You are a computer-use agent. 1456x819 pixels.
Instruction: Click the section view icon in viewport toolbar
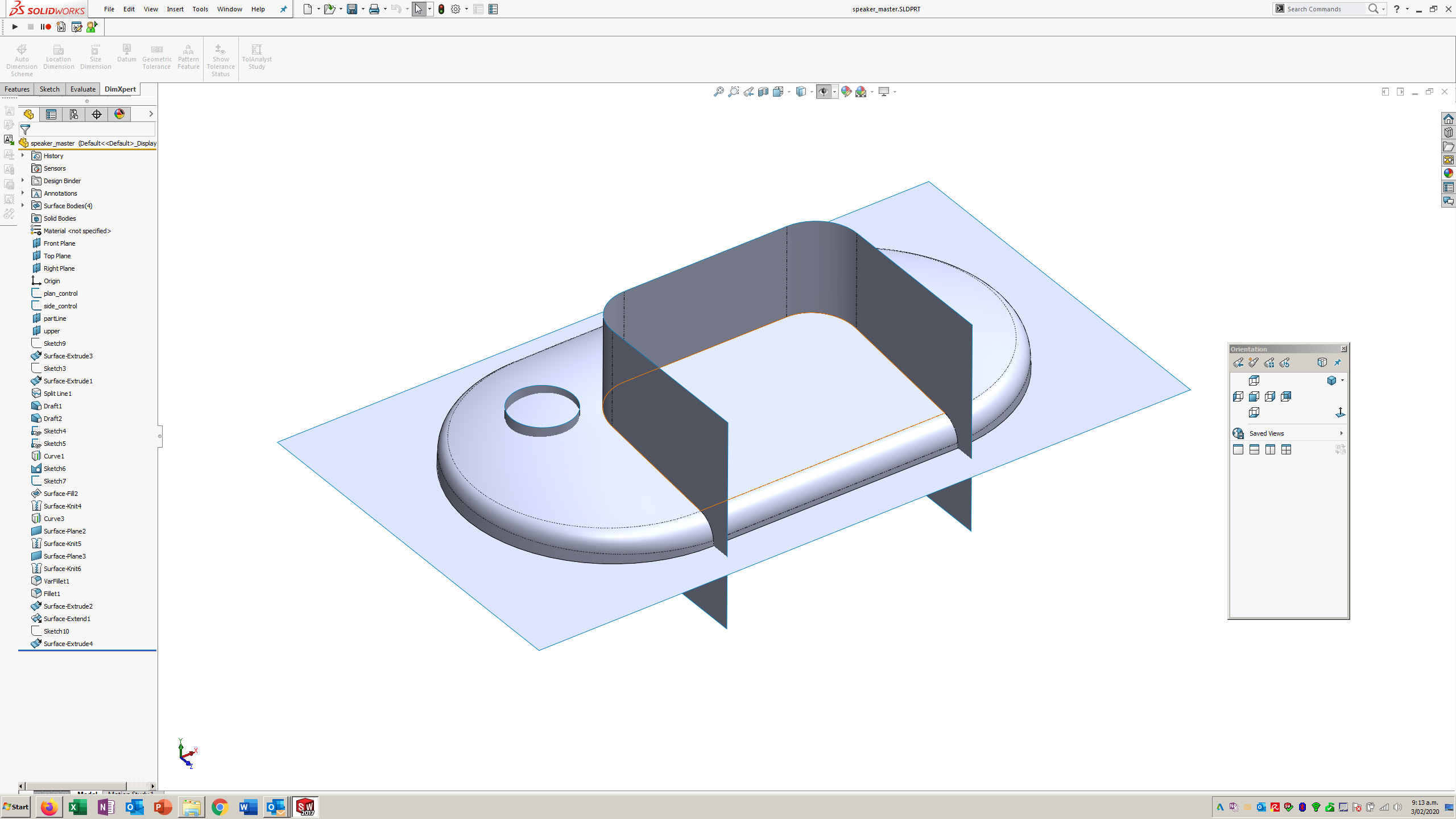pyautogui.click(x=762, y=91)
